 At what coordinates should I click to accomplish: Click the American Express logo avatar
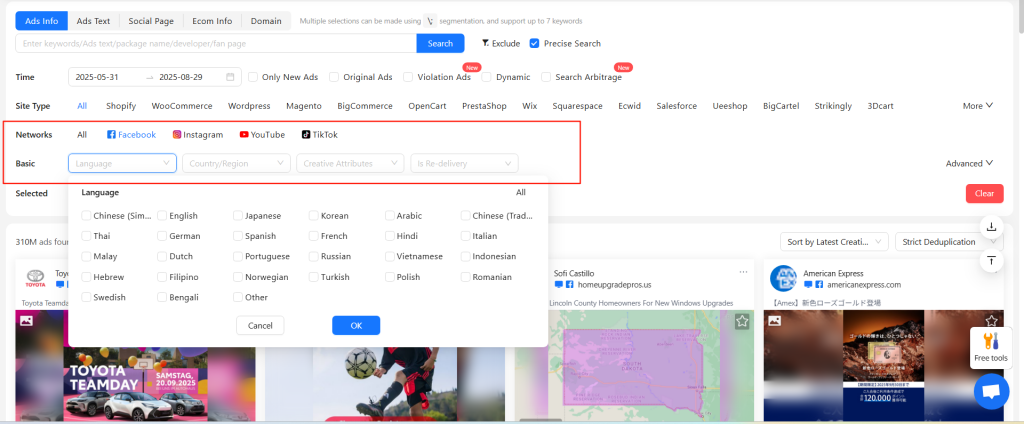coord(783,278)
